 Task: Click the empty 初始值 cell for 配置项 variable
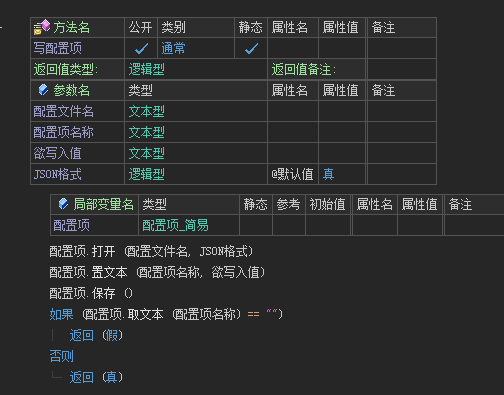pos(328,225)
